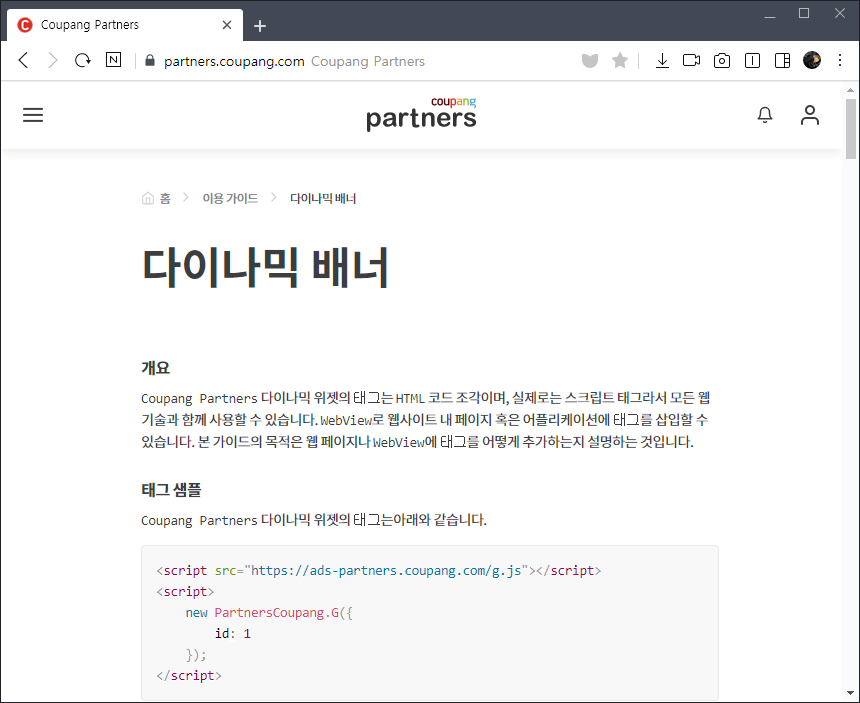Open the Naver N toolbar button
860x703 pixels.
point(114,60)
